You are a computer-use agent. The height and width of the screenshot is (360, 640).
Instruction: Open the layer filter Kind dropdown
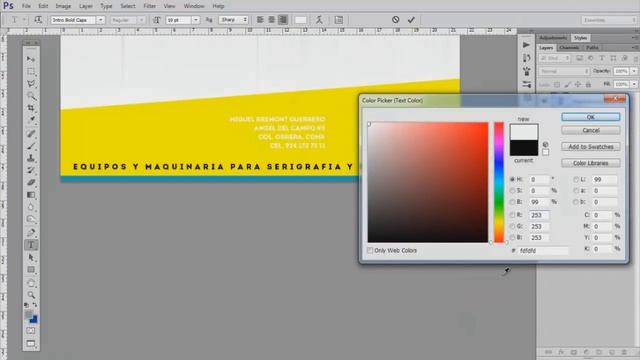point(554,58)
